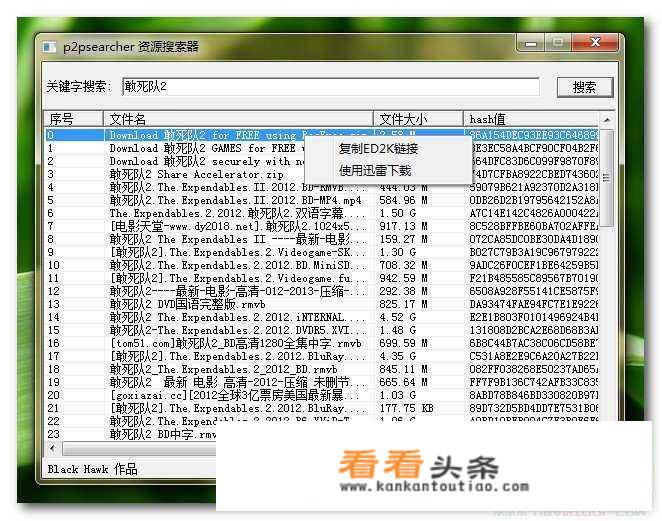662x521 pixels.
Task: Choose 使用迅雷下载 from context menu
Action: (x=375, y=170)
